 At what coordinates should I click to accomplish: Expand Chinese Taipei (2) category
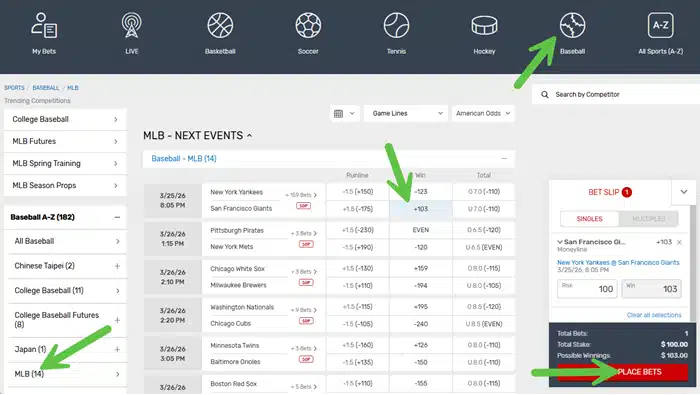pyautogui.click(x=117, y=266)
